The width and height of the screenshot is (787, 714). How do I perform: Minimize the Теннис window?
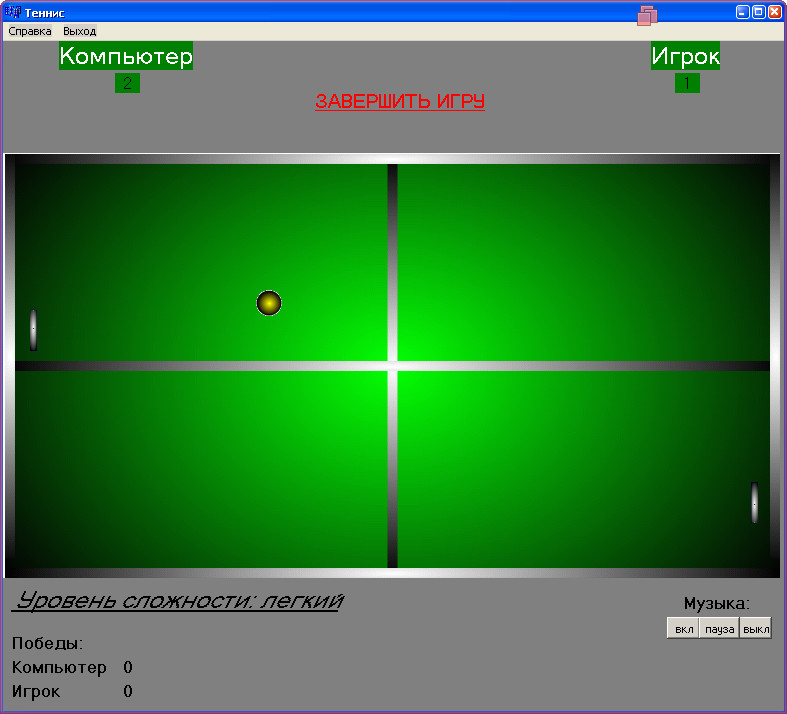(x=743, y=12)
